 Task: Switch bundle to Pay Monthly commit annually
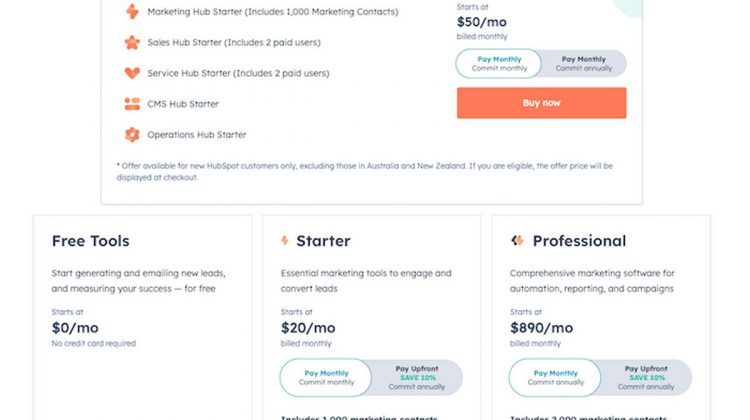point(584,64)
